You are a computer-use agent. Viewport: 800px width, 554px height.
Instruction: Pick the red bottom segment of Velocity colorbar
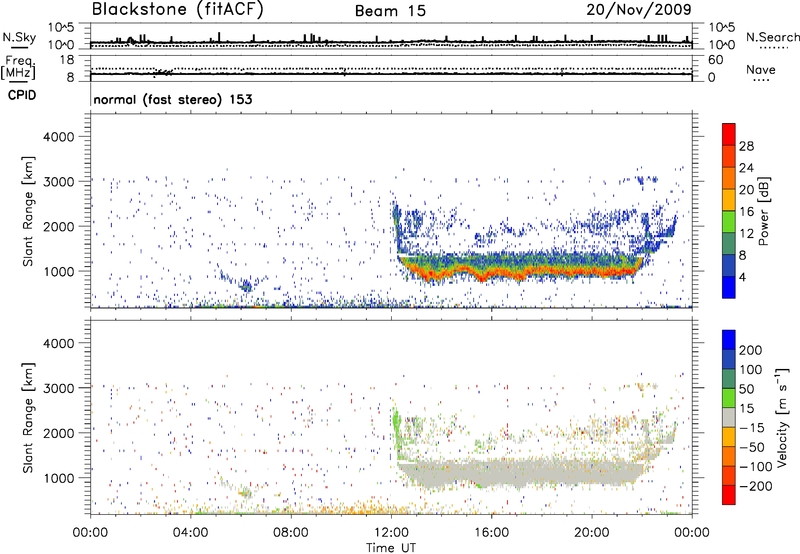[x=729, y=495]
